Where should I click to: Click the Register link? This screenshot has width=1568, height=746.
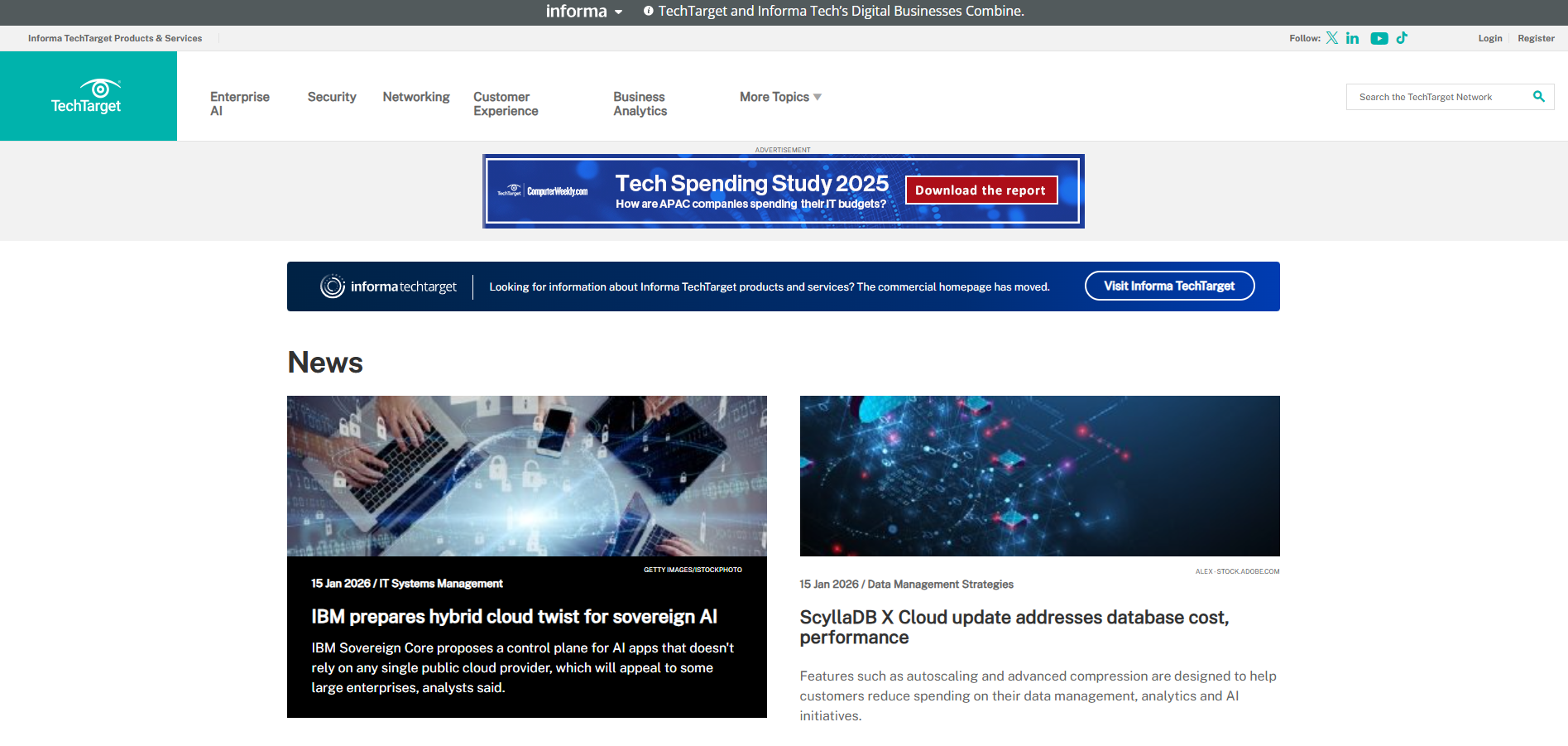pyautogui.click(x=1536, y=38)
